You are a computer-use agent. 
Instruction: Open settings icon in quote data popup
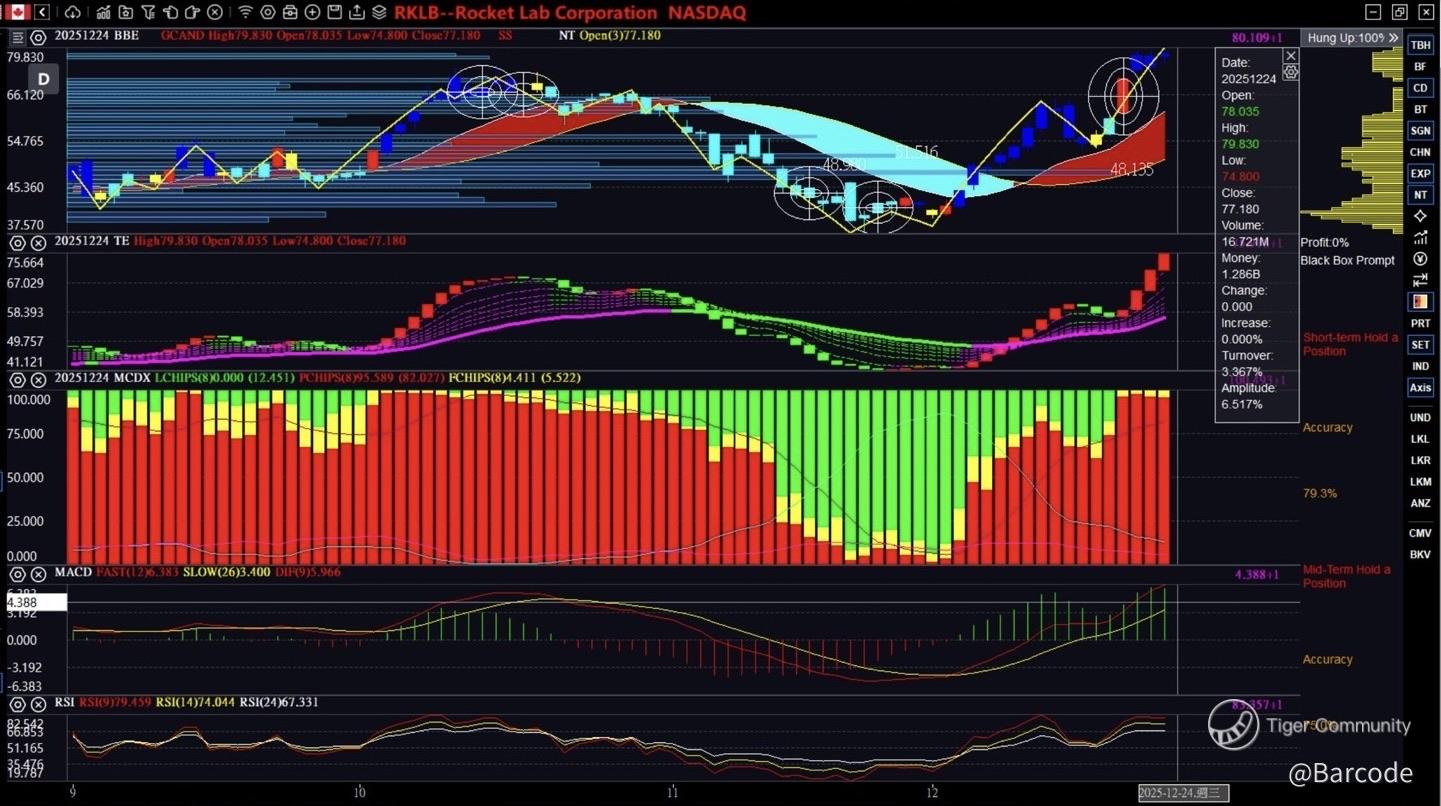click(1290, 72)
